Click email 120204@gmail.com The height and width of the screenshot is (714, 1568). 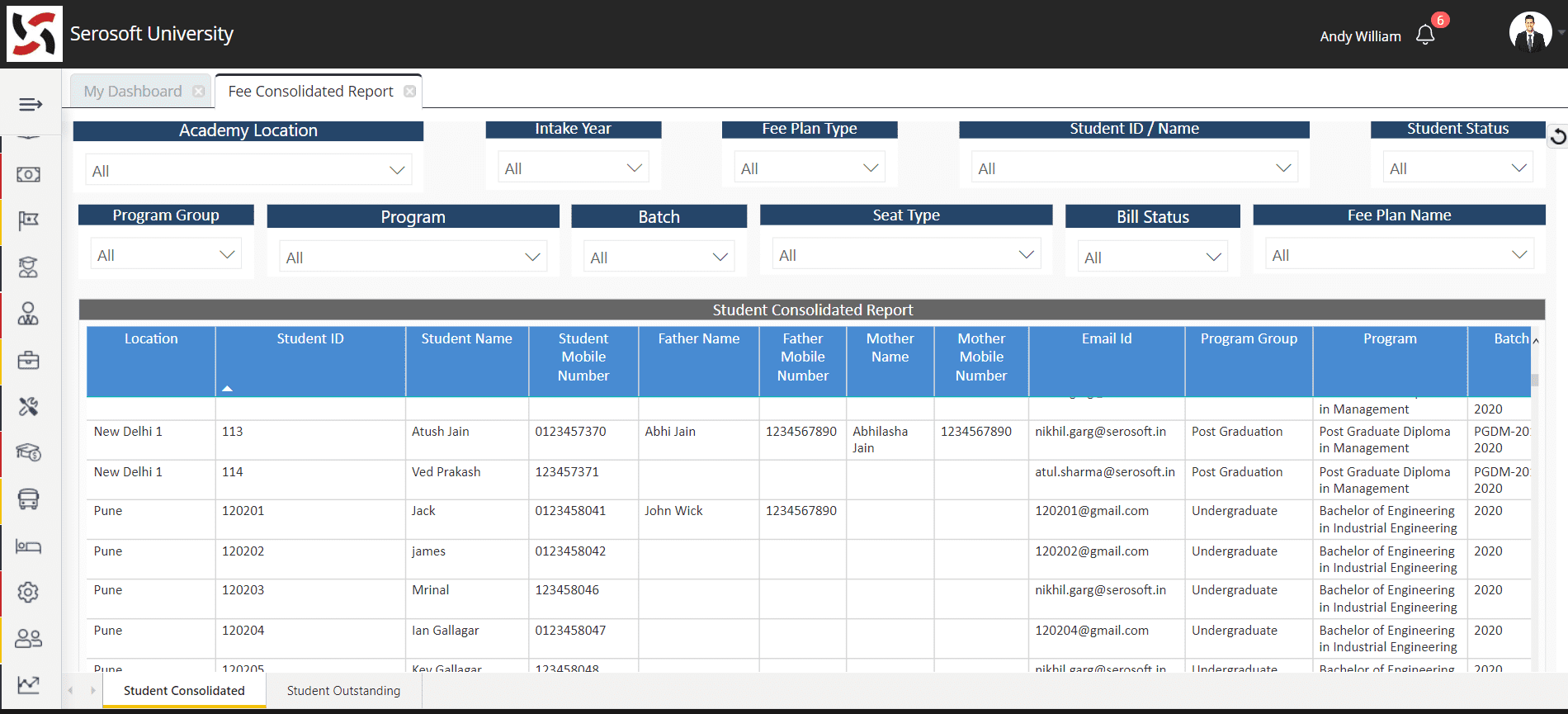pyautogui.click(x=1092, y=630)
